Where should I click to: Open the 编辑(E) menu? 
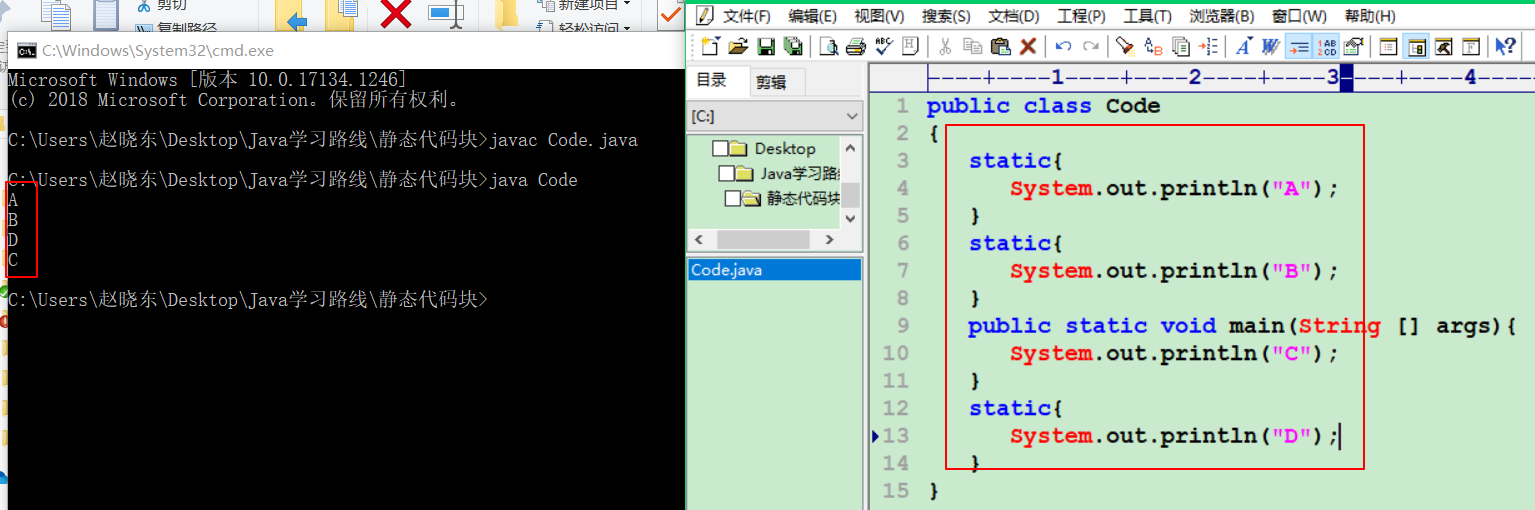(x=812, y=16)
